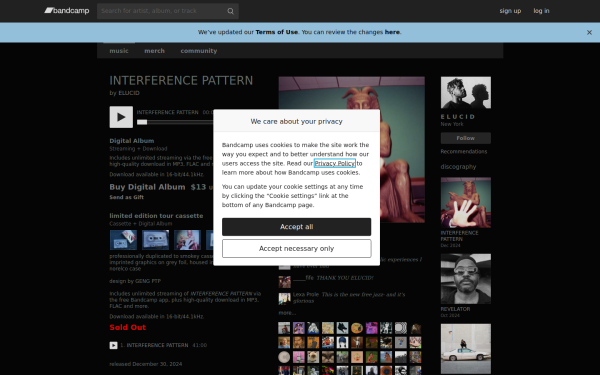Click third supporter avatar in first grid row
Screen dimensions: 600x375
click(x=313, y=328)
